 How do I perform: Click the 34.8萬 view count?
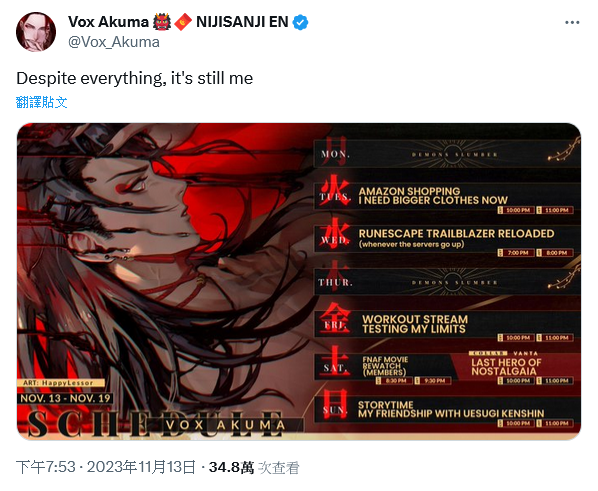(x=231, y=467)
